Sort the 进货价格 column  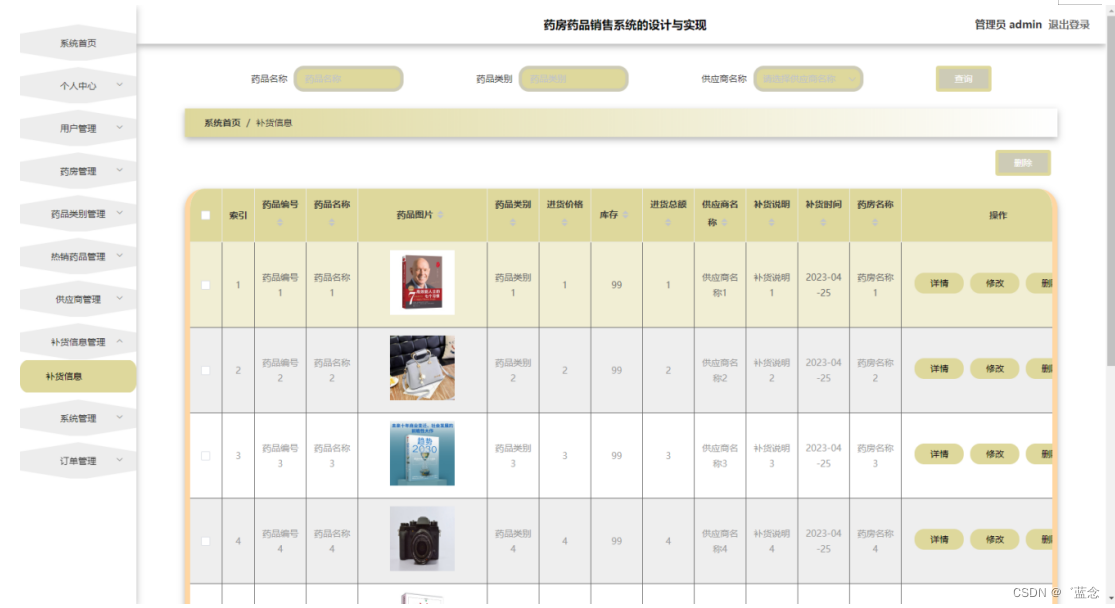pyautogui.click(x=563, y=222)
